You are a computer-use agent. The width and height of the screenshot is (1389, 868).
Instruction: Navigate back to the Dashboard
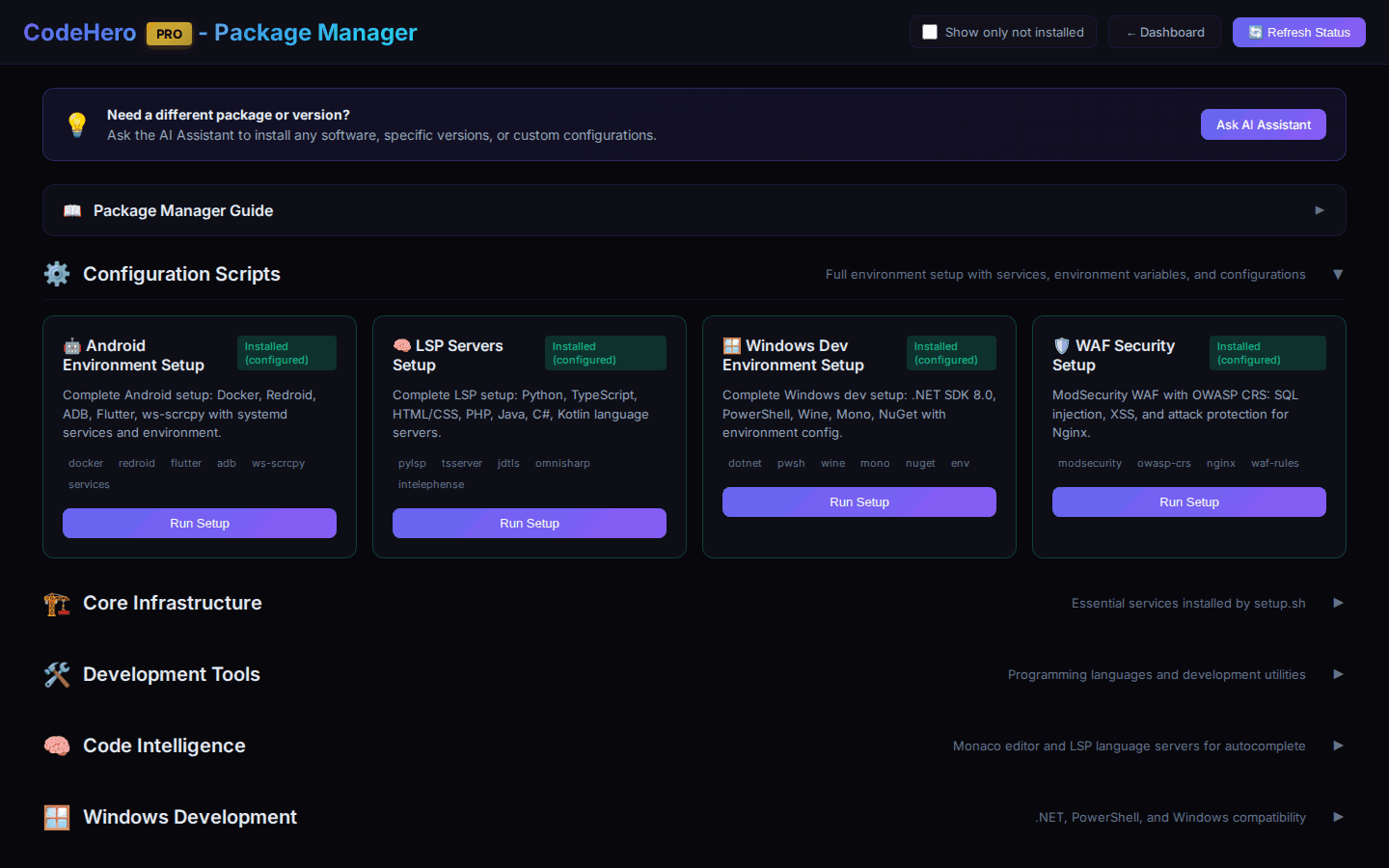pos(1163,31)
